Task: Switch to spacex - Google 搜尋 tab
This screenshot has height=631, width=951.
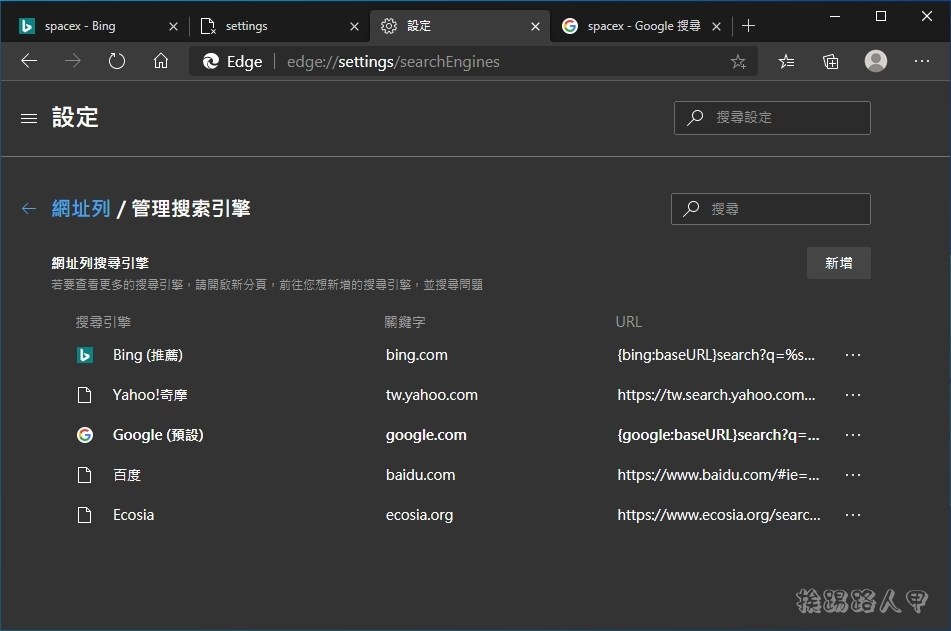Action: (x=640, y=26)
